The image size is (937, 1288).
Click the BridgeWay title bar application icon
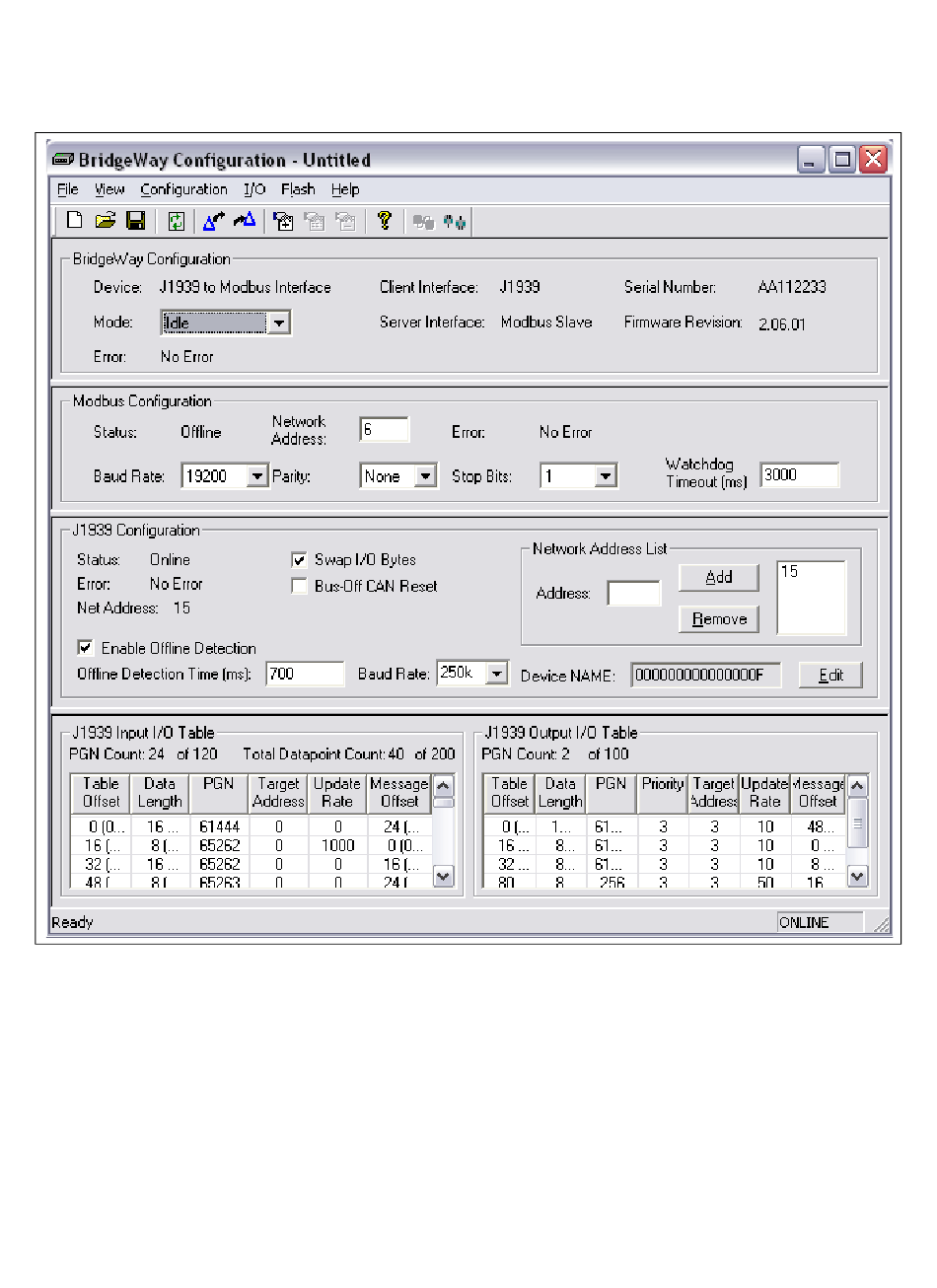pos(63,160)
